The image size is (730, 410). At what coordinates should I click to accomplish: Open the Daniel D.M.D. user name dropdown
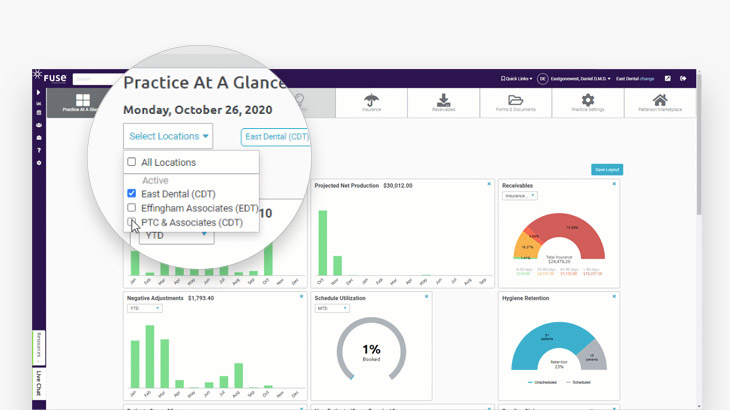[581, 79]
